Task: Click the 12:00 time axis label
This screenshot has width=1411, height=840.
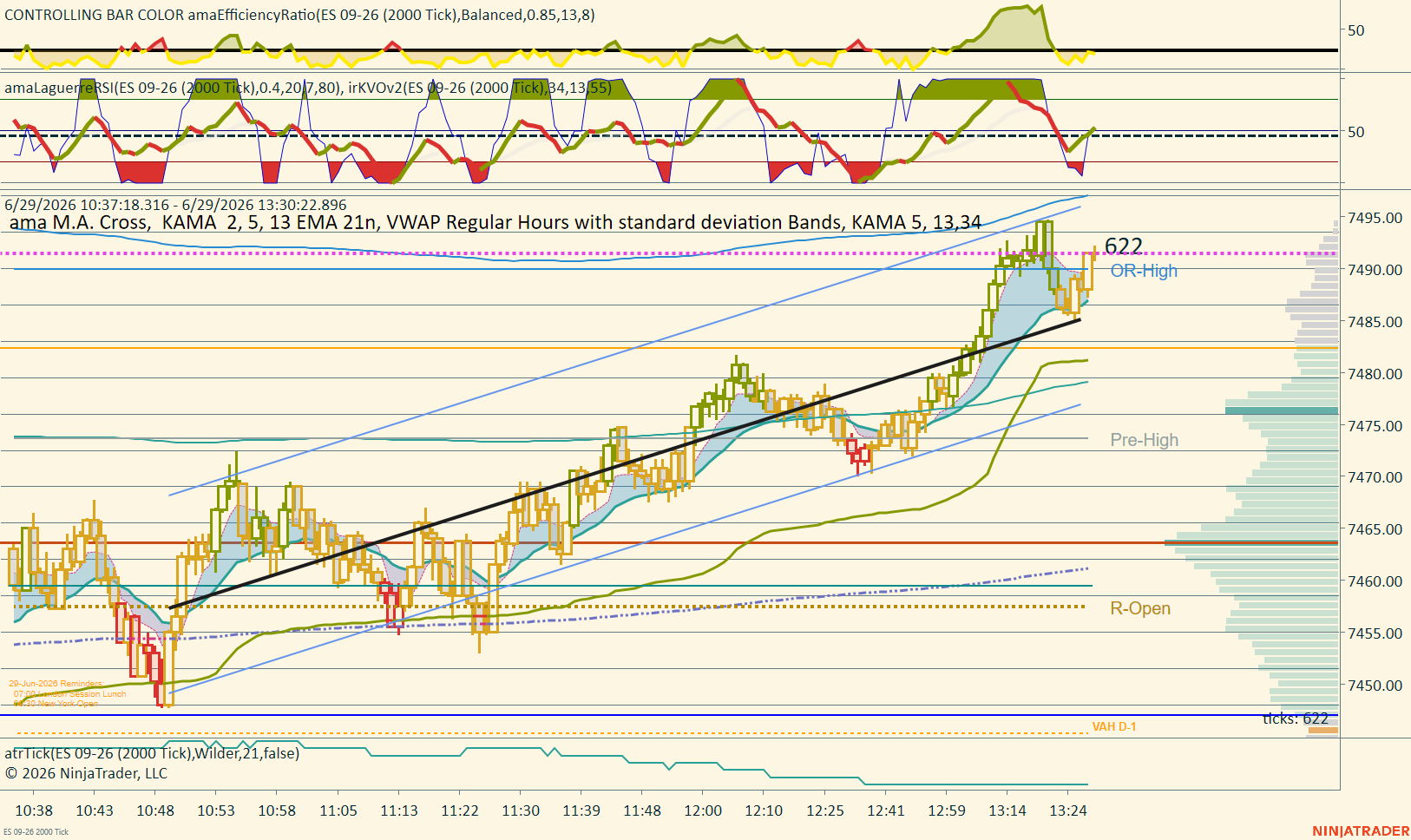Action: point(703,810)
